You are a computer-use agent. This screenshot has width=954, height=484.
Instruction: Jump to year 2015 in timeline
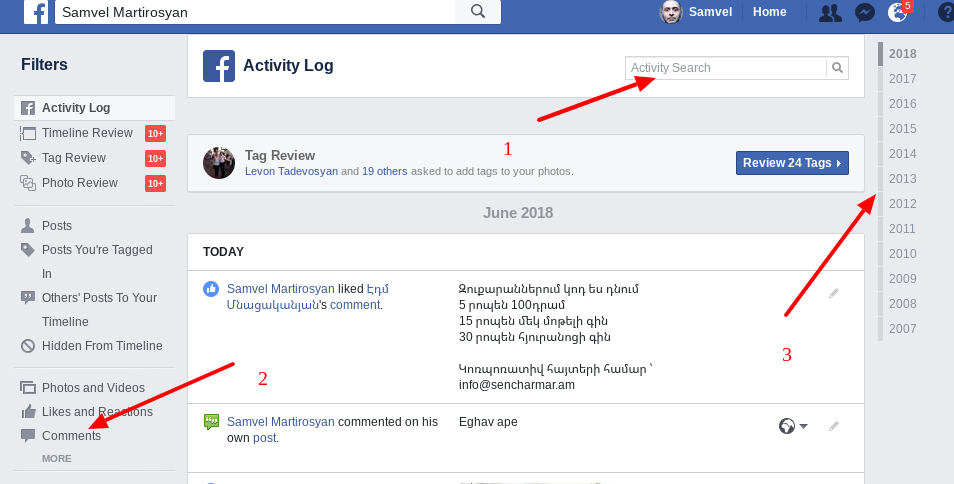902,128
